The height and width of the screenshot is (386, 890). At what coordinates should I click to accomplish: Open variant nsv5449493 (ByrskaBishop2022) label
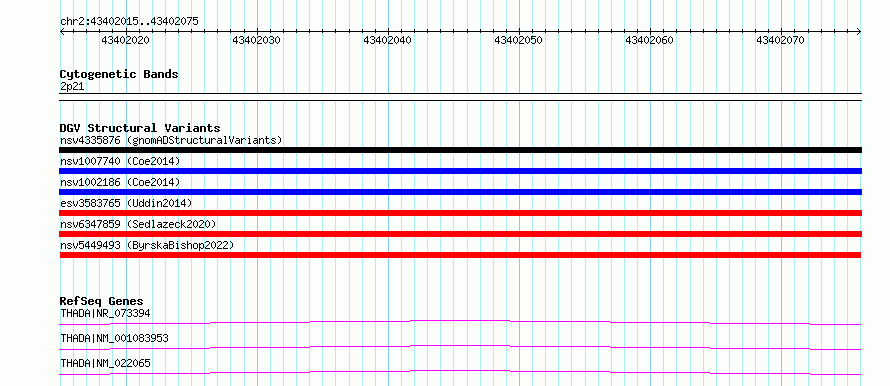[x=147, y=245]
